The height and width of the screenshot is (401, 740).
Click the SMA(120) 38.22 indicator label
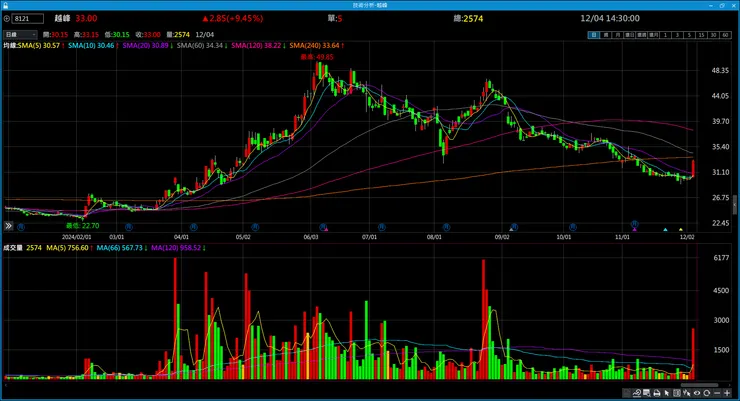tap(258, 45)
